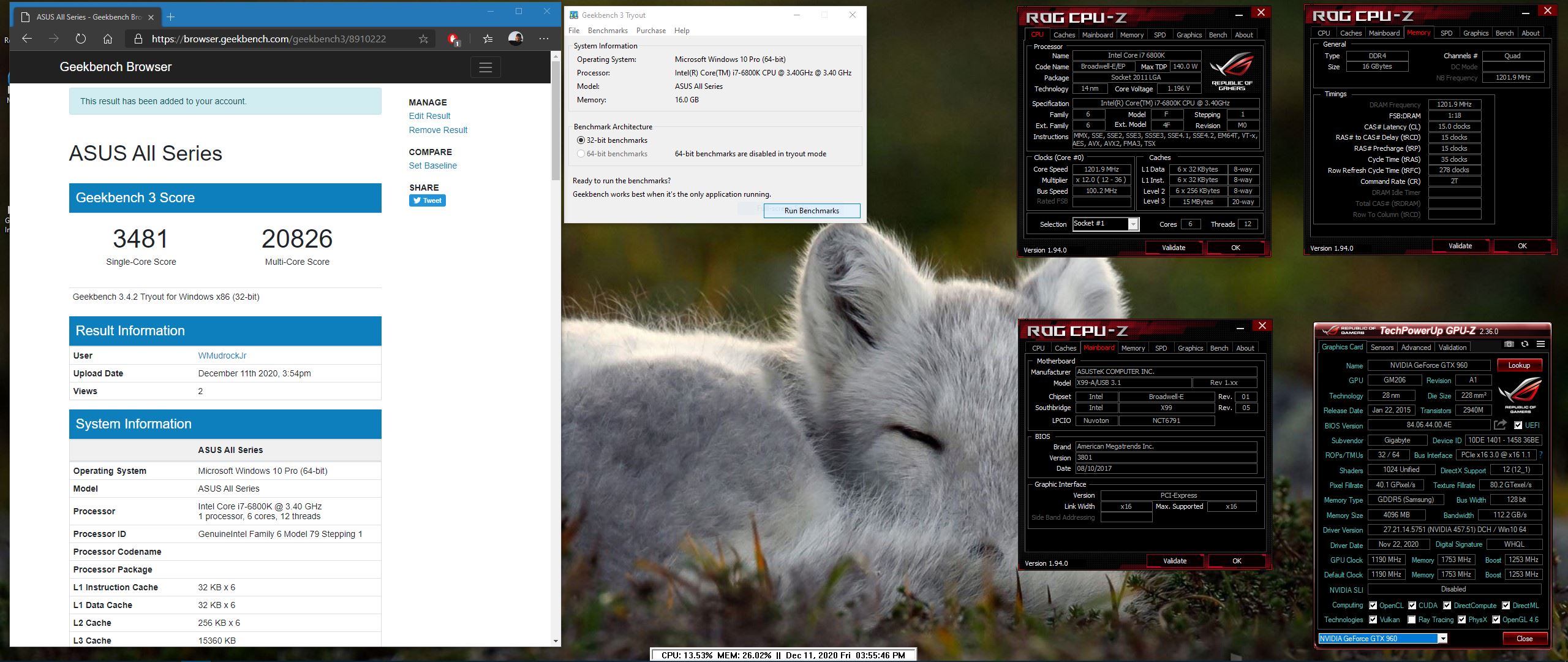Open the Help menu in Geekbench
This screenshot has height=662, width=1568.
tap(682, 31)
